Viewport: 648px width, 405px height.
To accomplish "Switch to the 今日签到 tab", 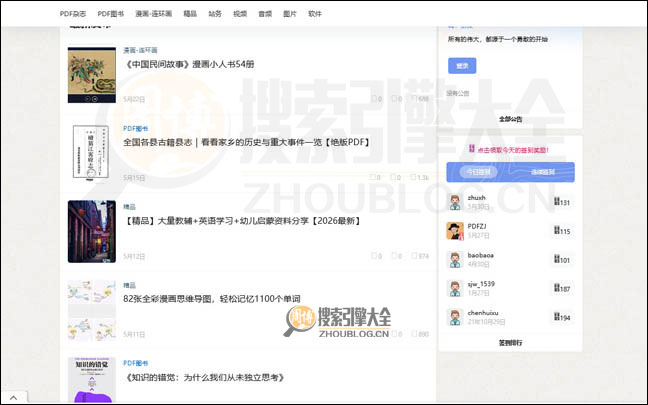I will 479,172.
